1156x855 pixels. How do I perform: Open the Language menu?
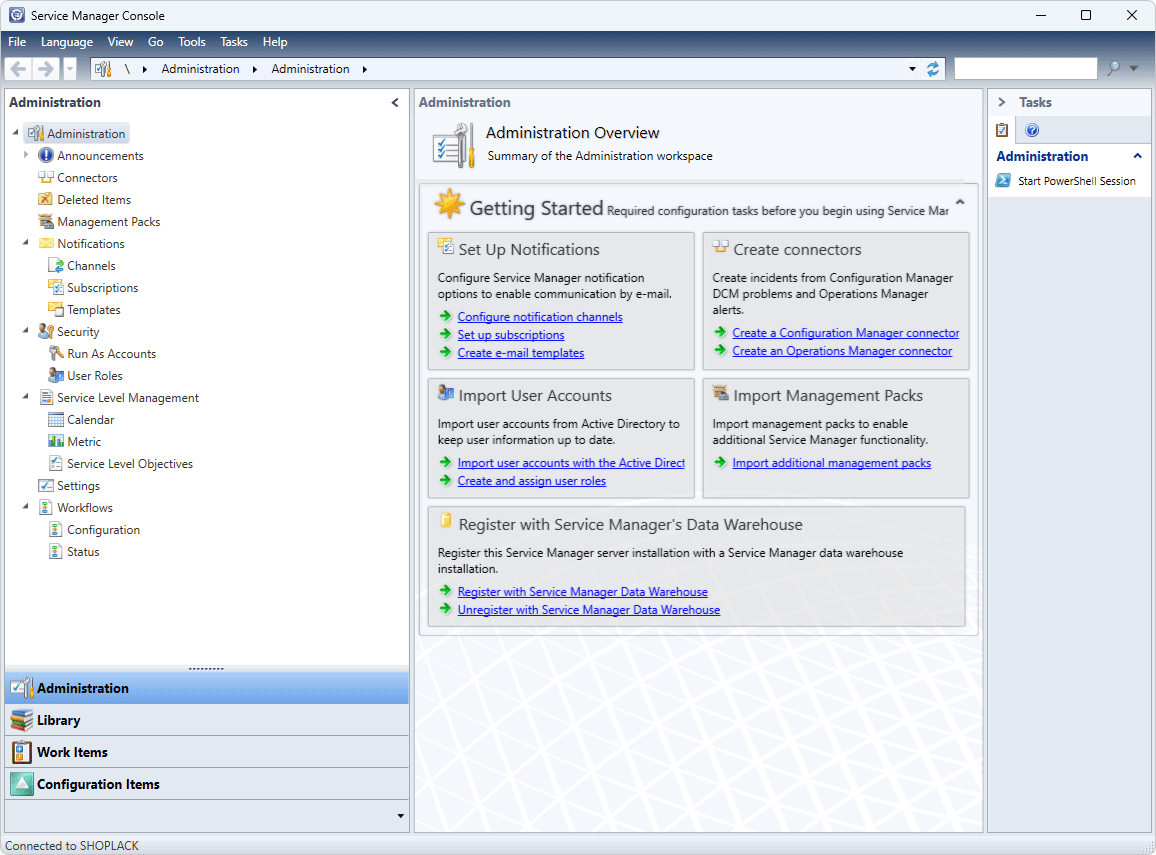(x=67, y=42)
